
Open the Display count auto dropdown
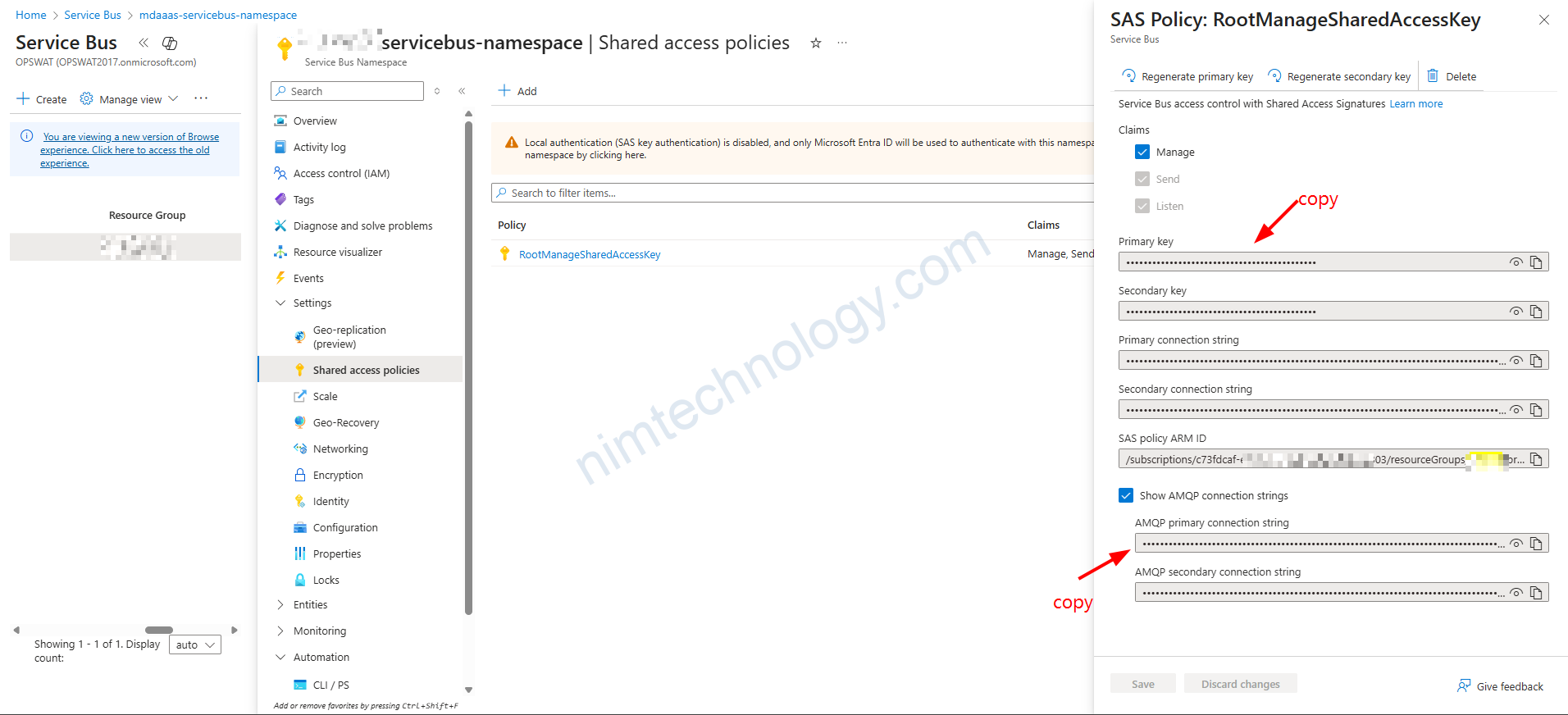click(x=195, y=645)
